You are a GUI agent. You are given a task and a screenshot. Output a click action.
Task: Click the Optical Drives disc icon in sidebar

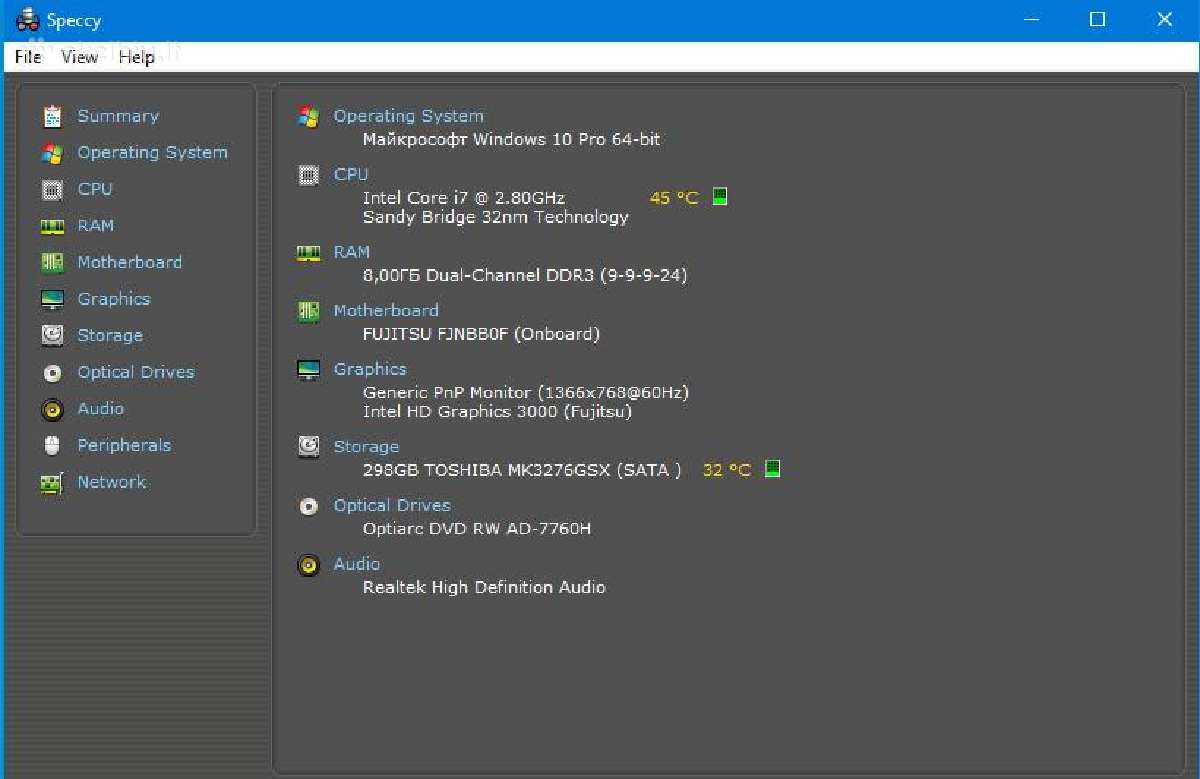[x=53, y=373]
